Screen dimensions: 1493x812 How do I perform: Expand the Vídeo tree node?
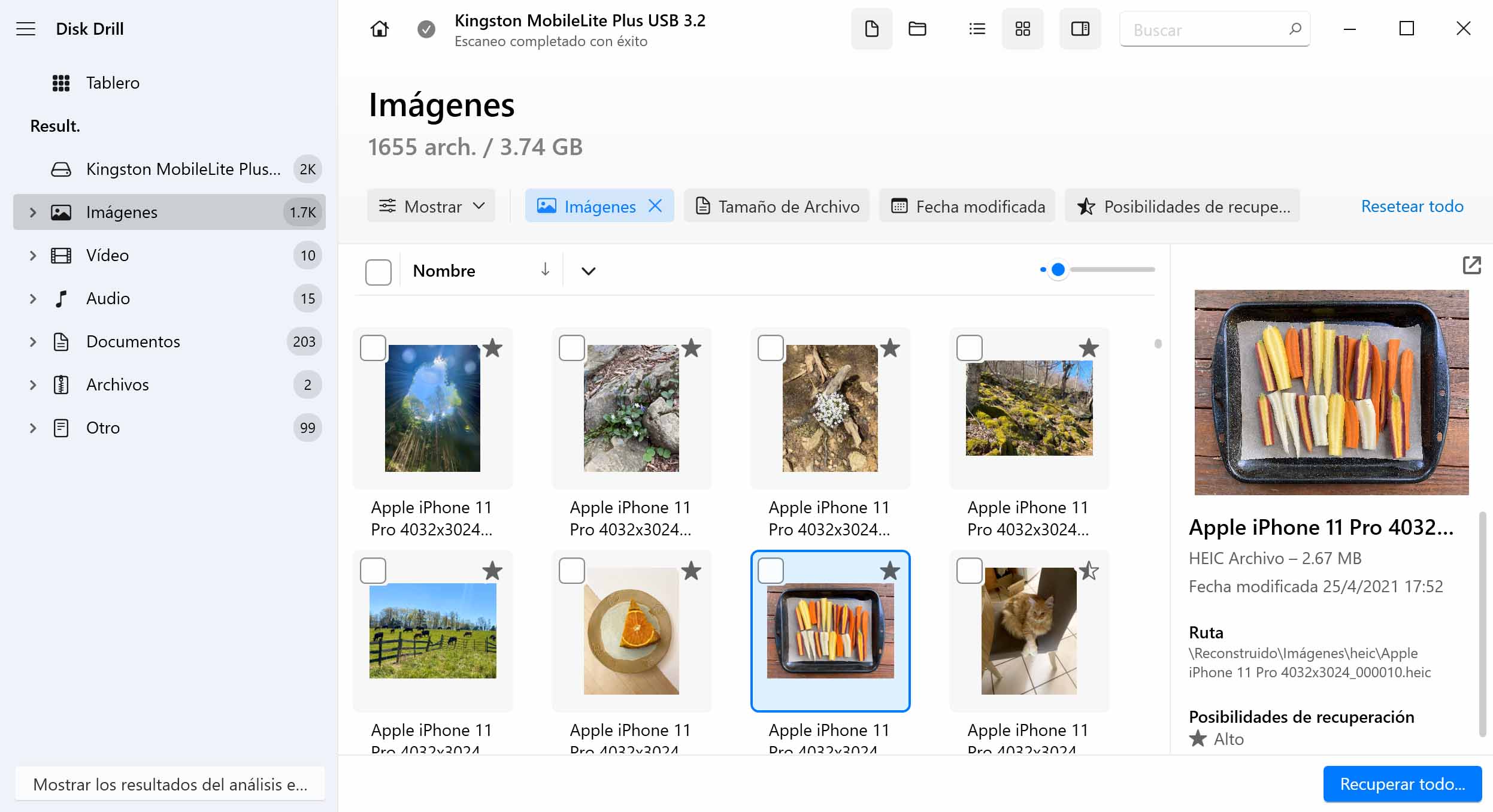pyautogui.click(x=33, y=255)
